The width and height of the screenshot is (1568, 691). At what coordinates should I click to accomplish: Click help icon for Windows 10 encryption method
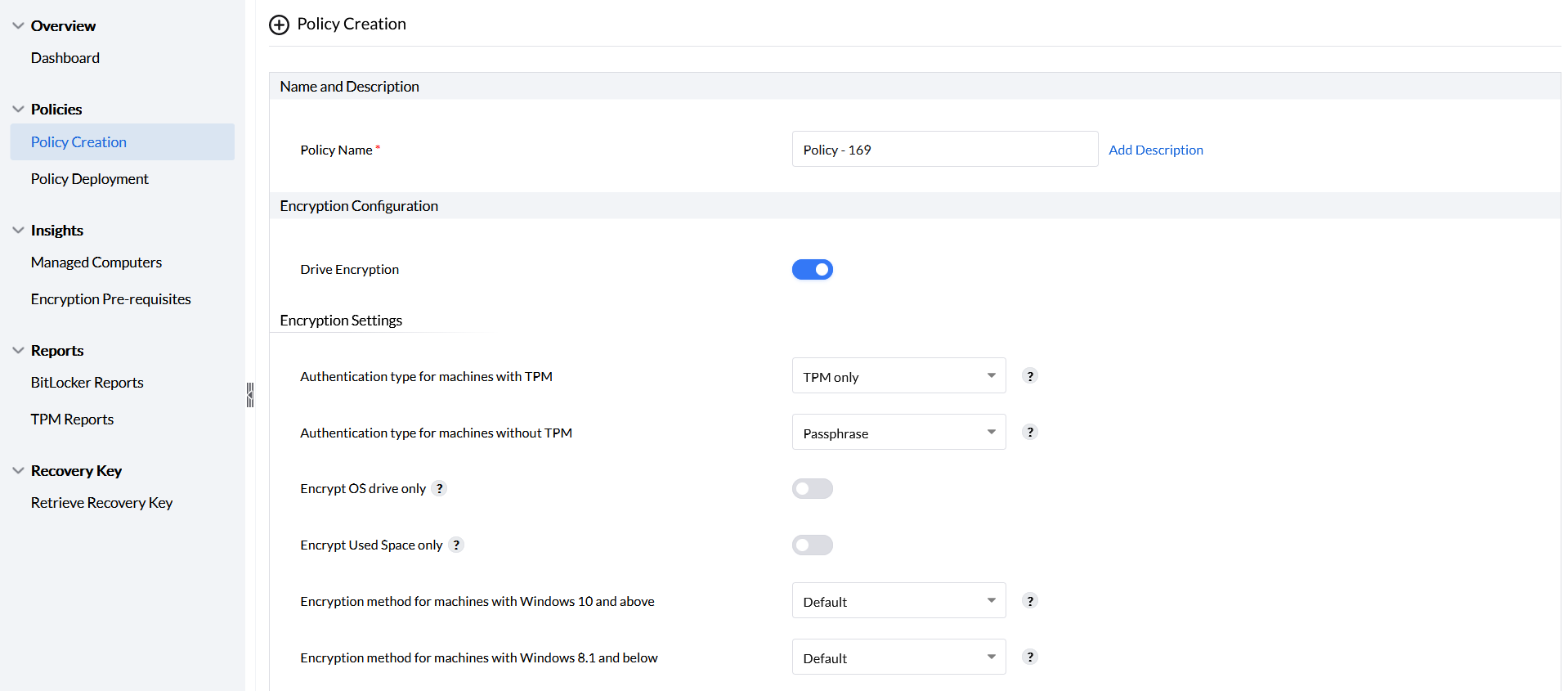pos(1030,601)
